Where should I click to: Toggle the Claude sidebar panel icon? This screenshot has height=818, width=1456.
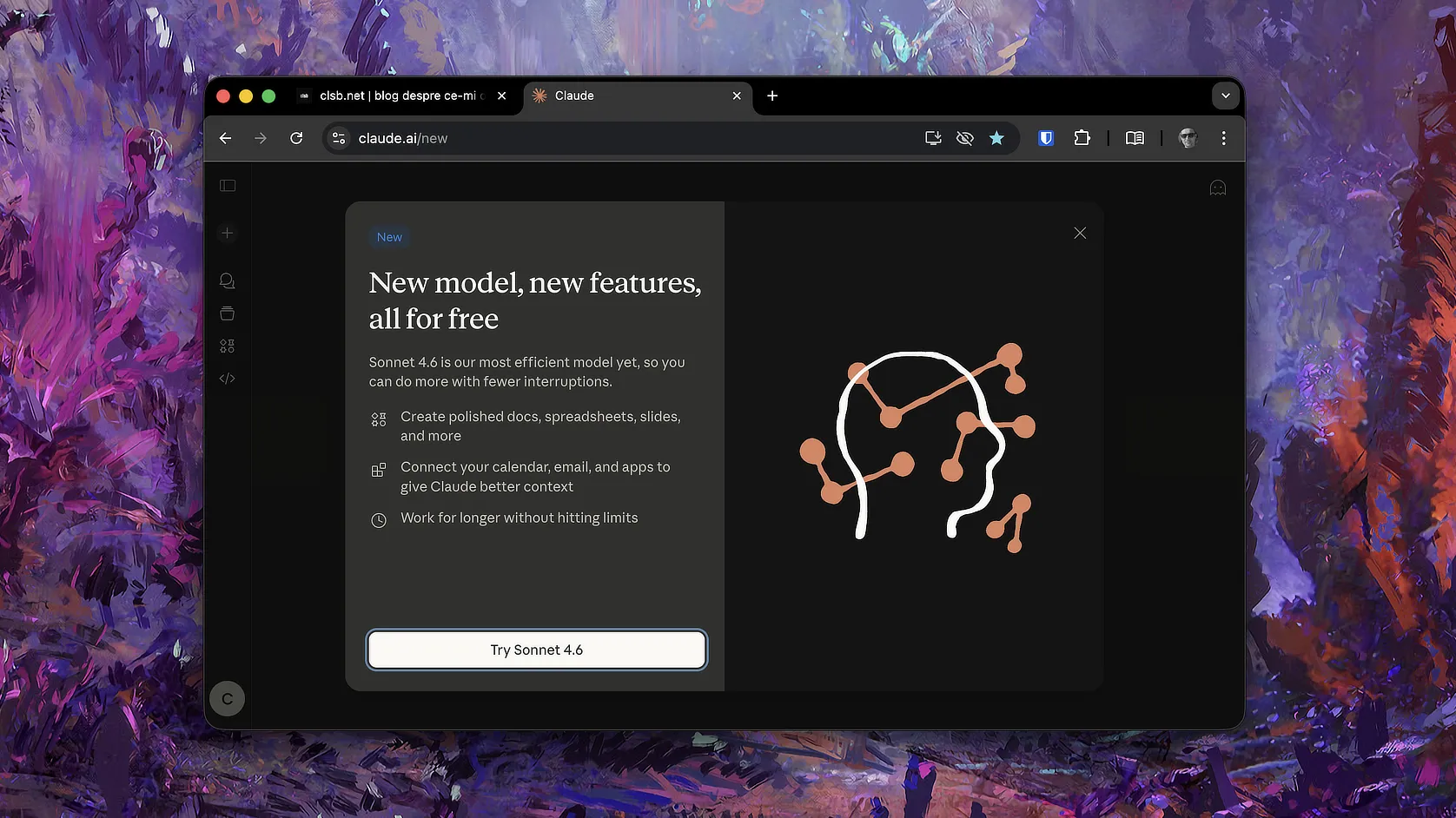point(228,186)
